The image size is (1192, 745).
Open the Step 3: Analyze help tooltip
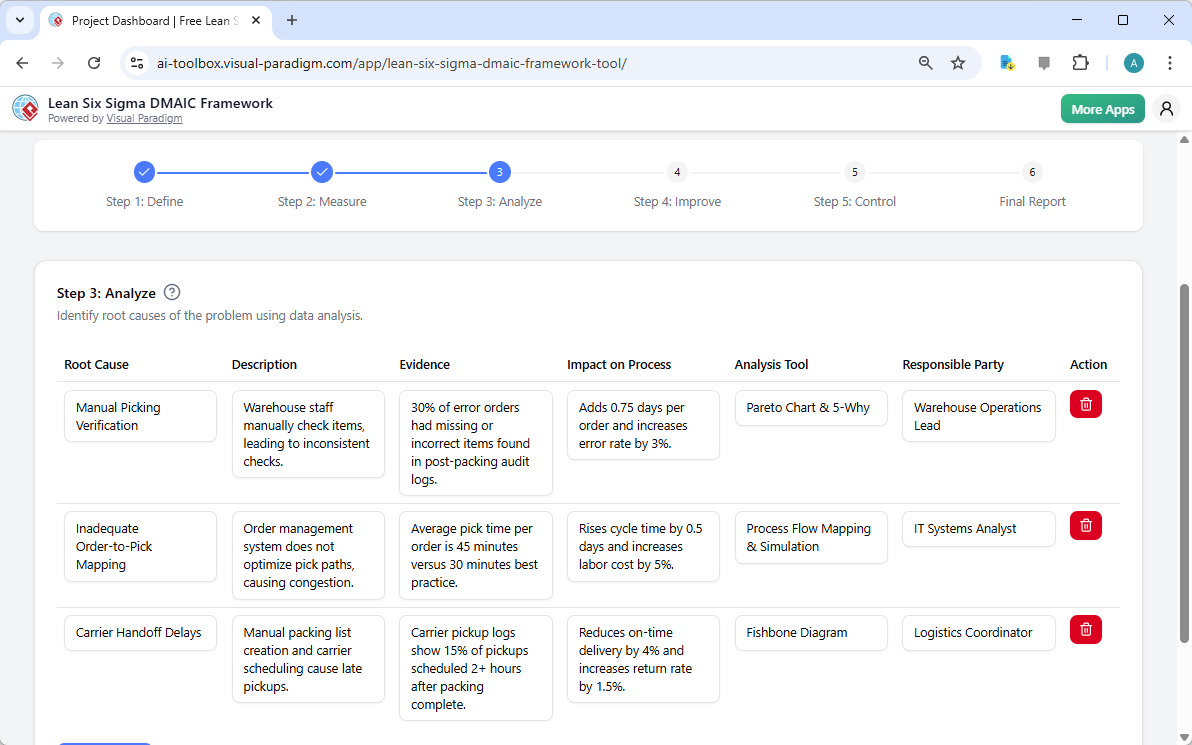coord(172,292)
